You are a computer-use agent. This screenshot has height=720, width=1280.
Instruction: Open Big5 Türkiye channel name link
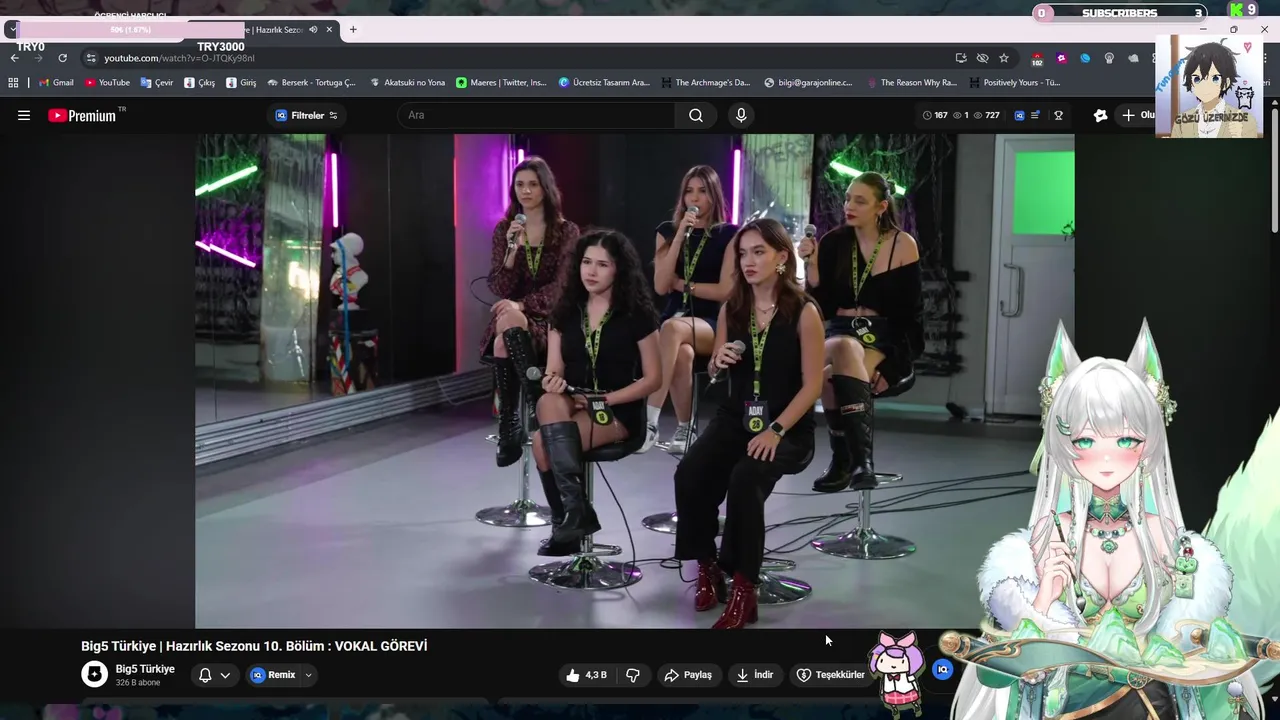[x=145, y=669]
